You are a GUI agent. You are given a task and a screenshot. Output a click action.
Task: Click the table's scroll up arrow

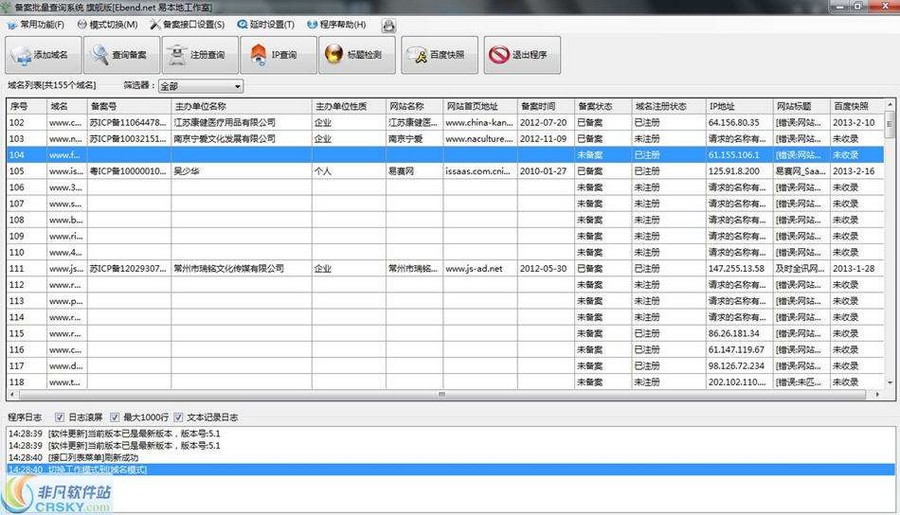click(890, 104)
